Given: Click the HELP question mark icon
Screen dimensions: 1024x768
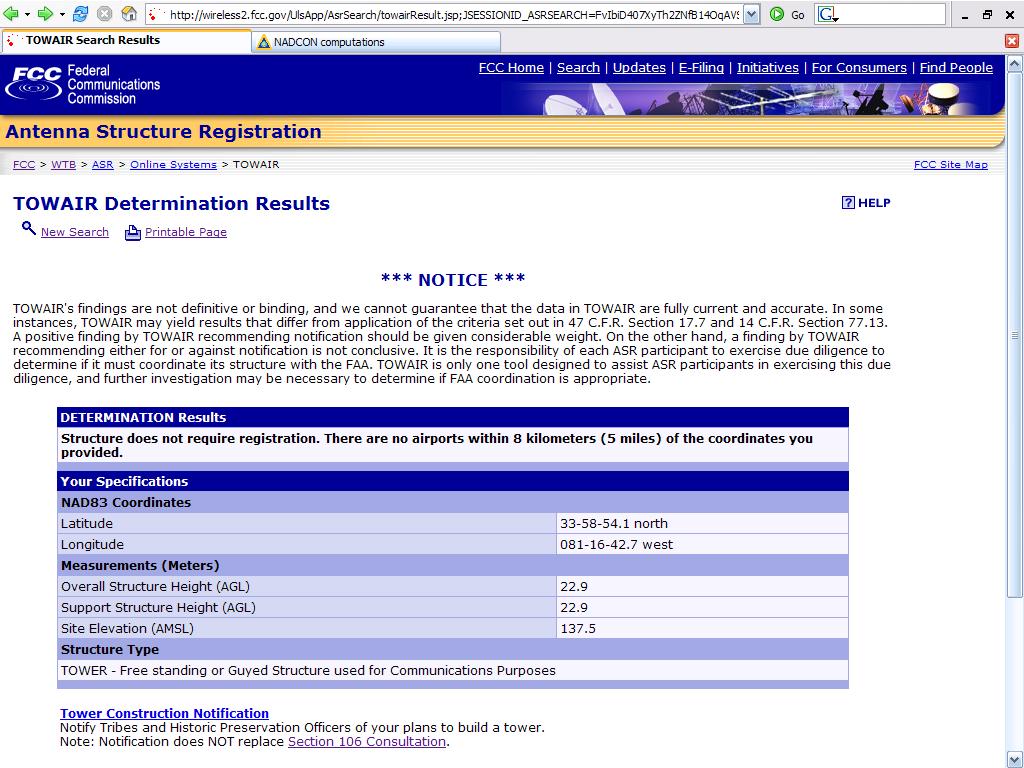Looking at the screenshot, I should (848, 202).
